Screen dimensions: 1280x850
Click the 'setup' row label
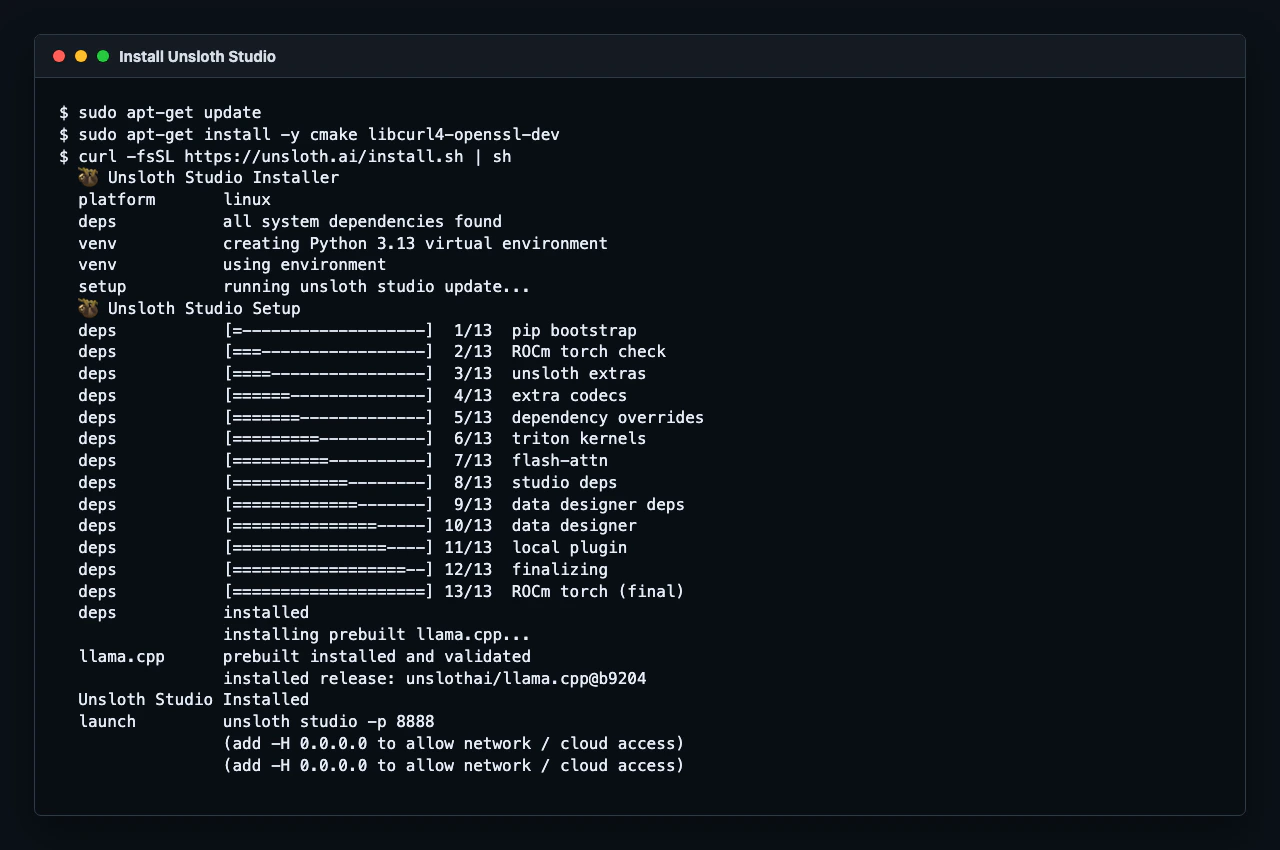tap(102, 287)
